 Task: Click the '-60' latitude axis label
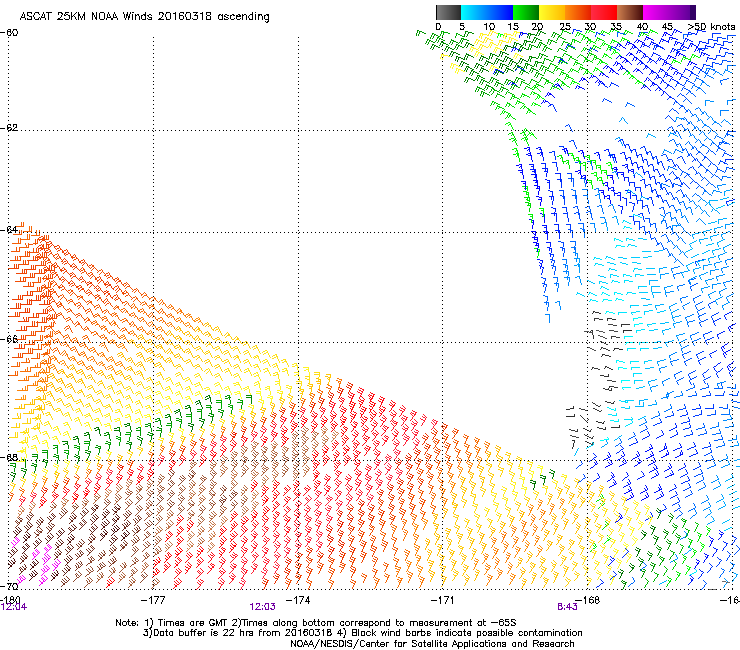(9, 33)
